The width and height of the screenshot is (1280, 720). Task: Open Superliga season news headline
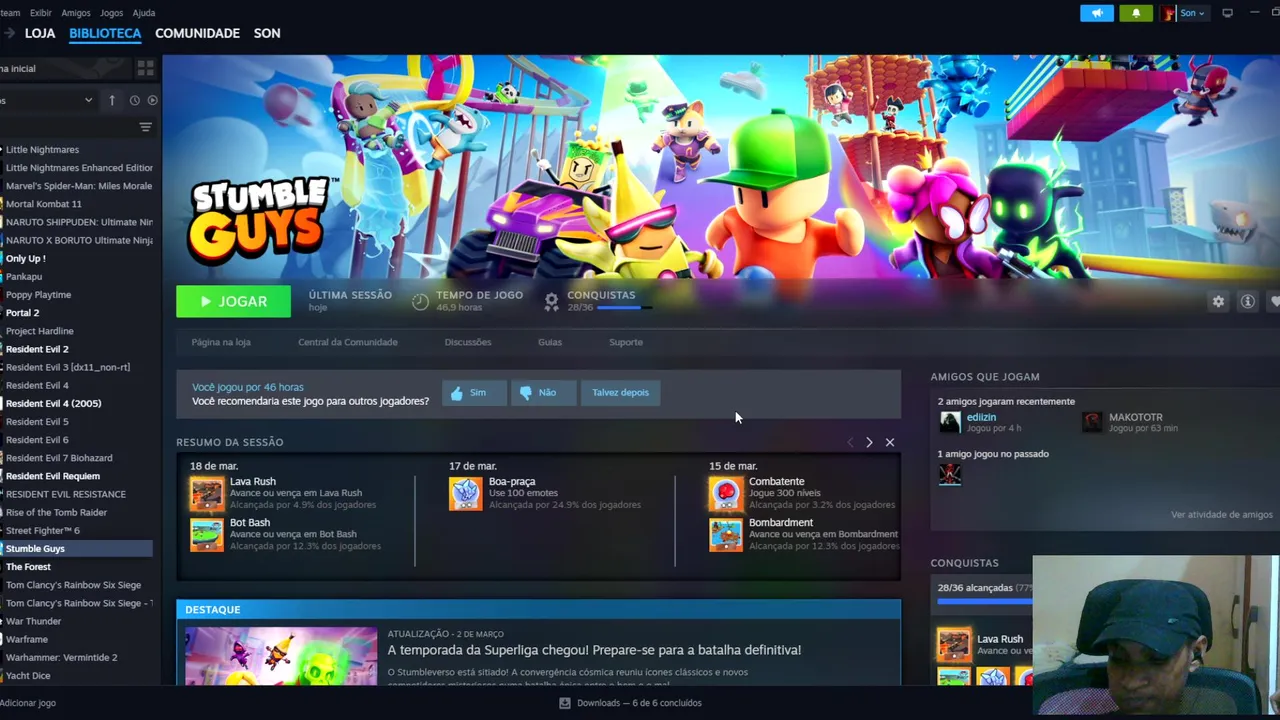pos(594,650)
